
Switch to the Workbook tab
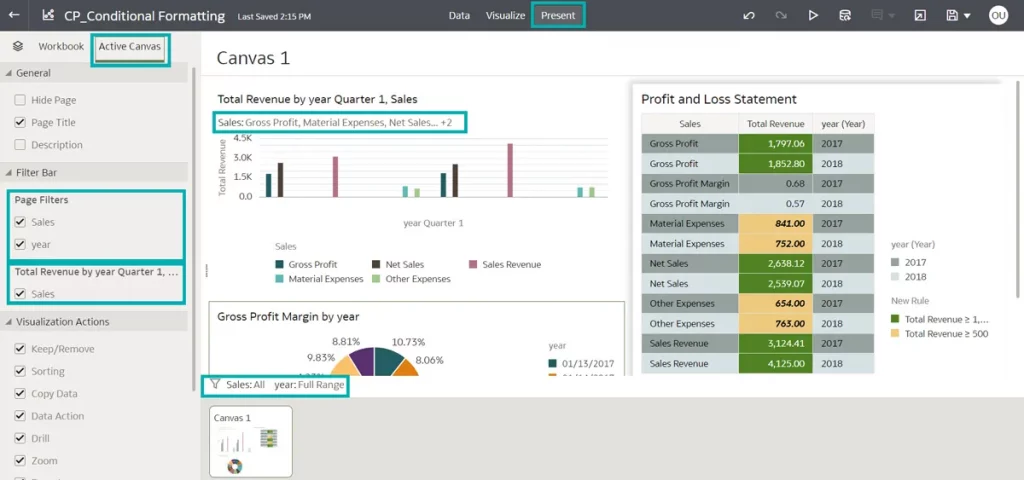coord(61,47)
